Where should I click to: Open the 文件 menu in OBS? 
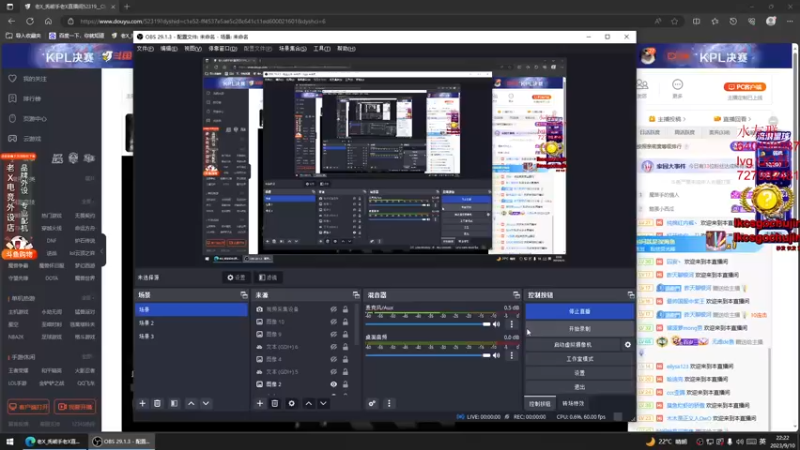pos(145,48)
